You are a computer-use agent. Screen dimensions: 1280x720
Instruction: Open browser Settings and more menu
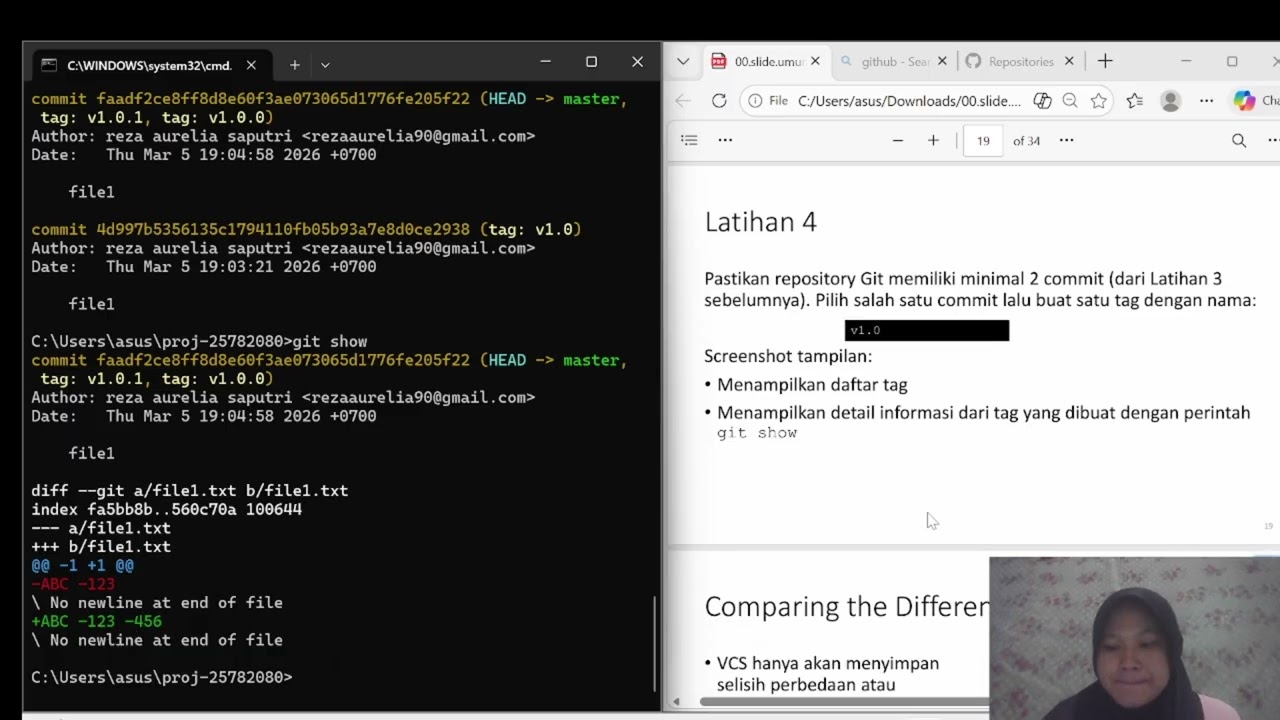(1206, 101)
